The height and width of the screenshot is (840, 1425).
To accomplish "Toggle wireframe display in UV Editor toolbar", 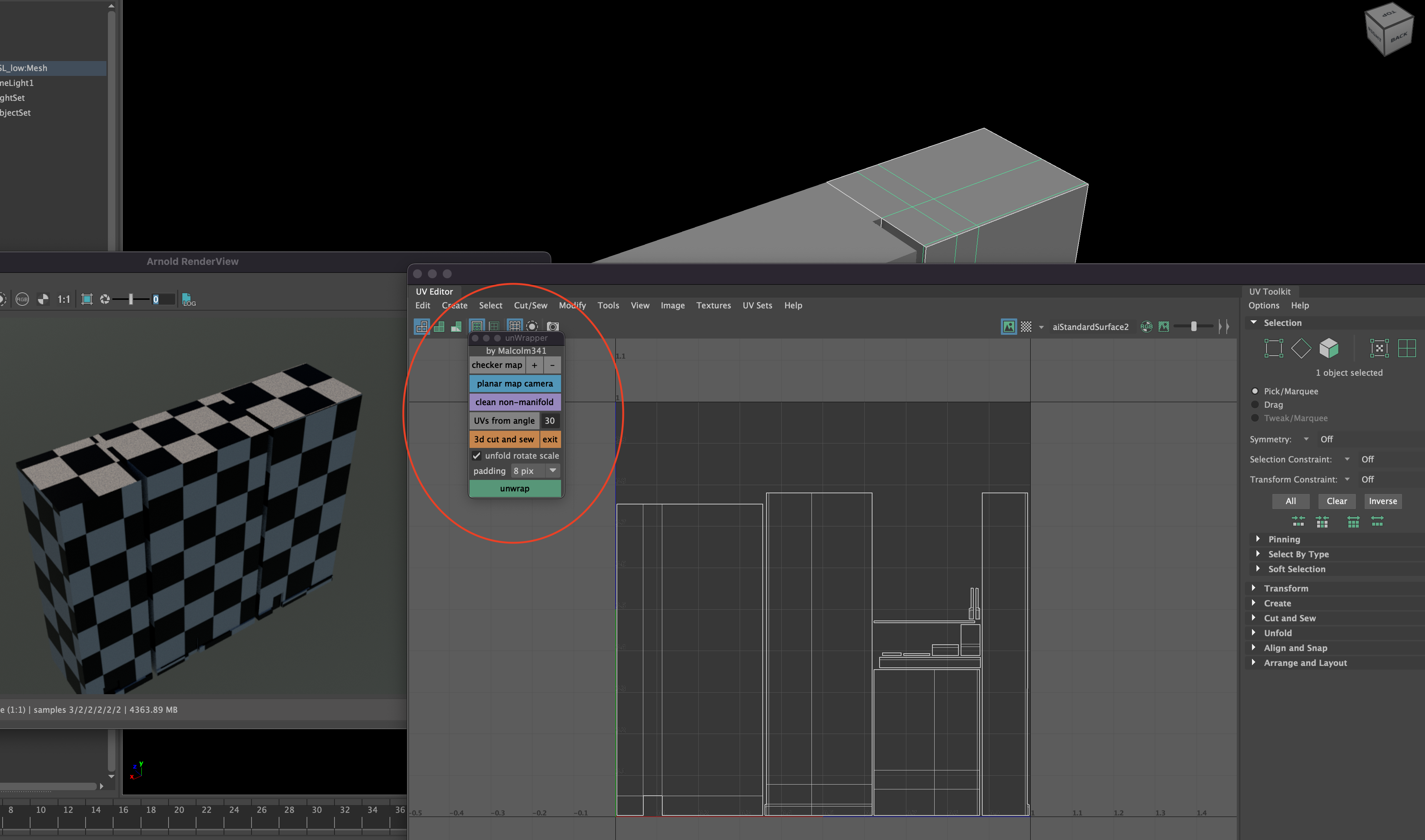I will click(x=422, y=327).
